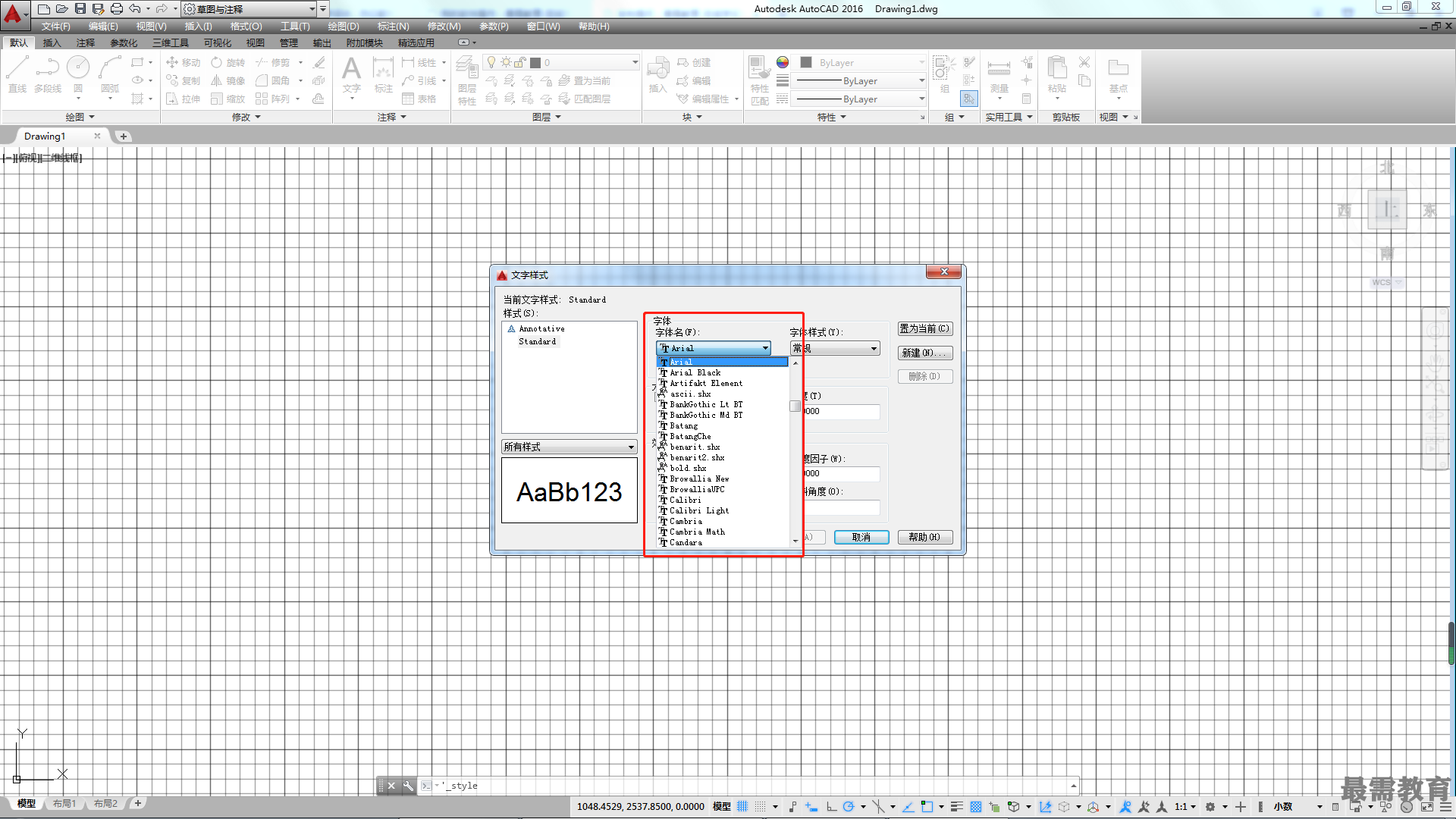Viewport: 1456px width, 819px height.
Task: Select the Polyline (多段线) tool
Action: tap(48, 74)
